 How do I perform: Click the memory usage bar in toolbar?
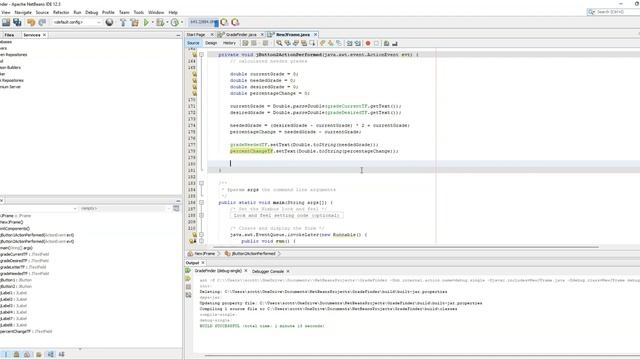[203, 22]
